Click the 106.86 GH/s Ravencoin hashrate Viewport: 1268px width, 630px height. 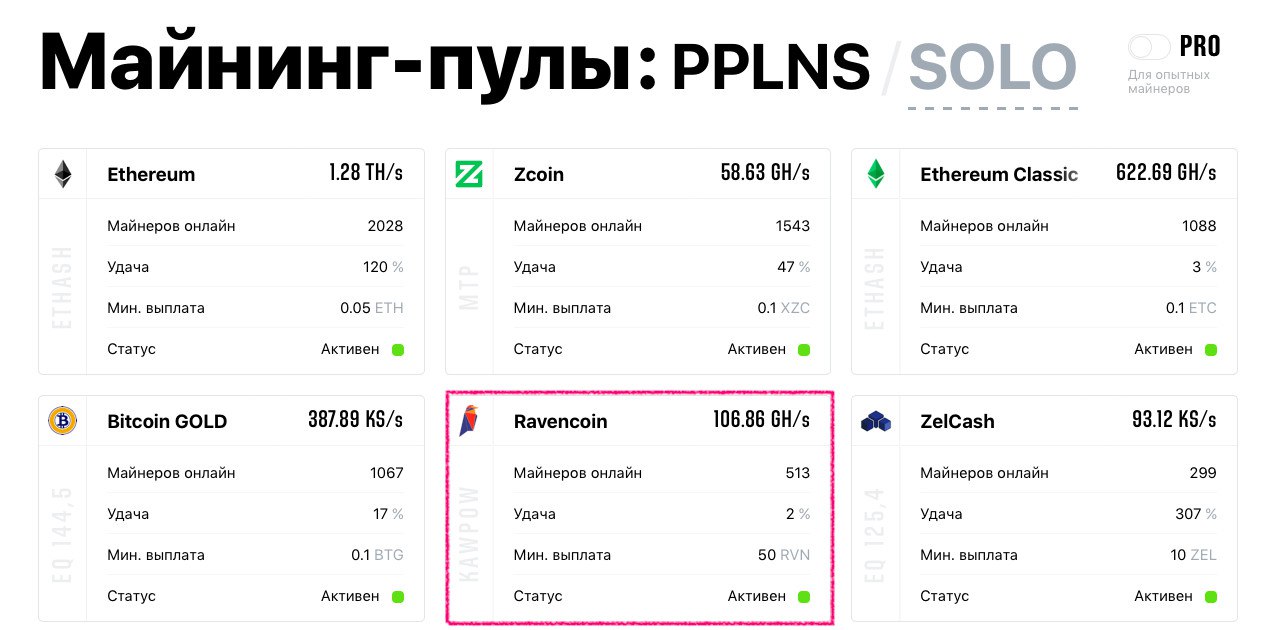point(762,419)
